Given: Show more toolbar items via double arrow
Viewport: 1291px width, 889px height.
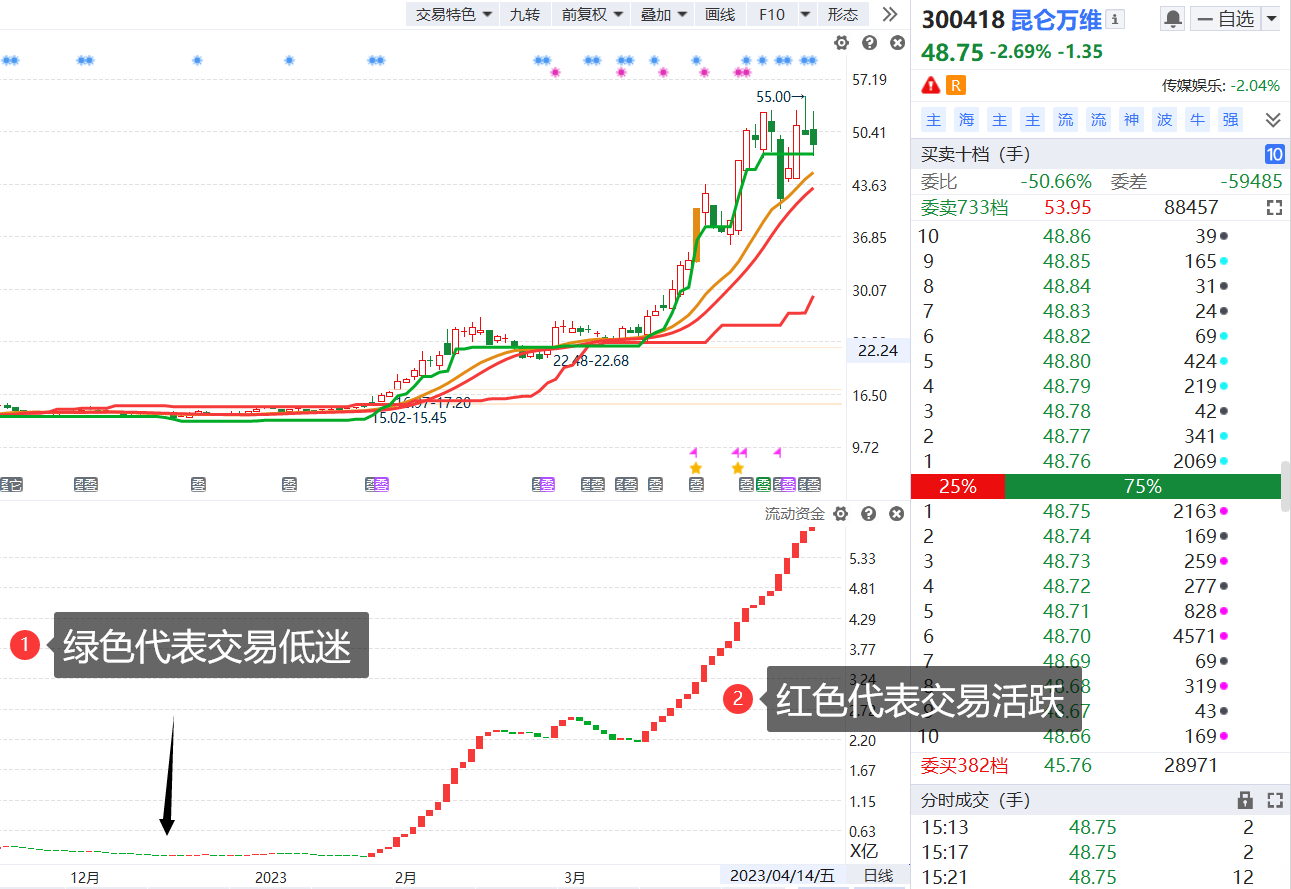Looking at the screenshot, I should pyautogui.click(x=889, y=15).
